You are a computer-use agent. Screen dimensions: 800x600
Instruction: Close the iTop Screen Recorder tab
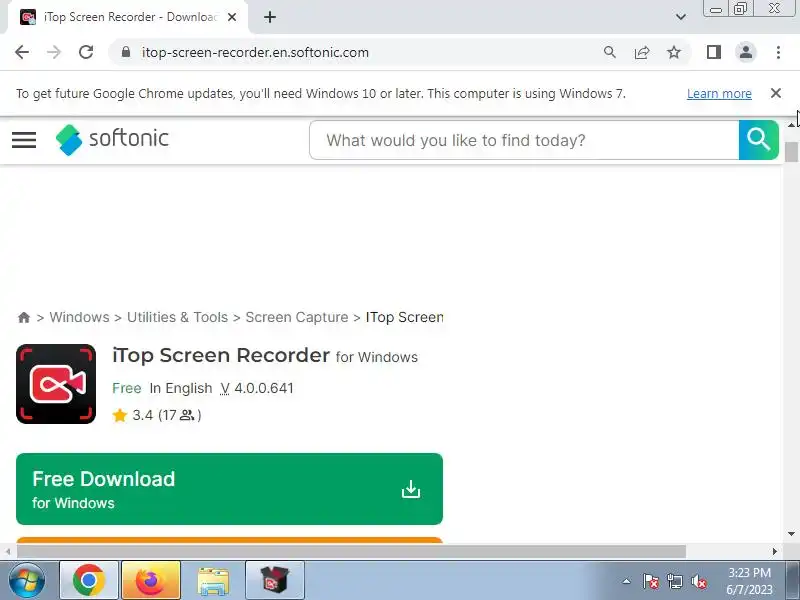pos(232,17)
